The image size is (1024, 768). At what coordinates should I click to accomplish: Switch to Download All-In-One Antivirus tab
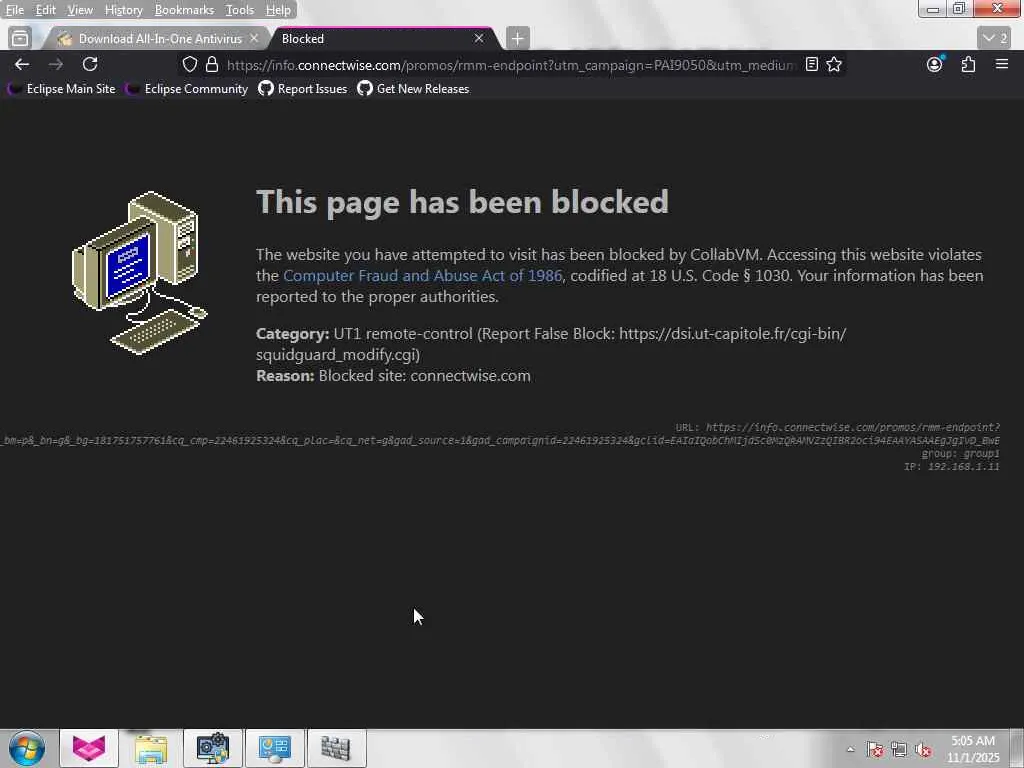(x=155, y=39)
